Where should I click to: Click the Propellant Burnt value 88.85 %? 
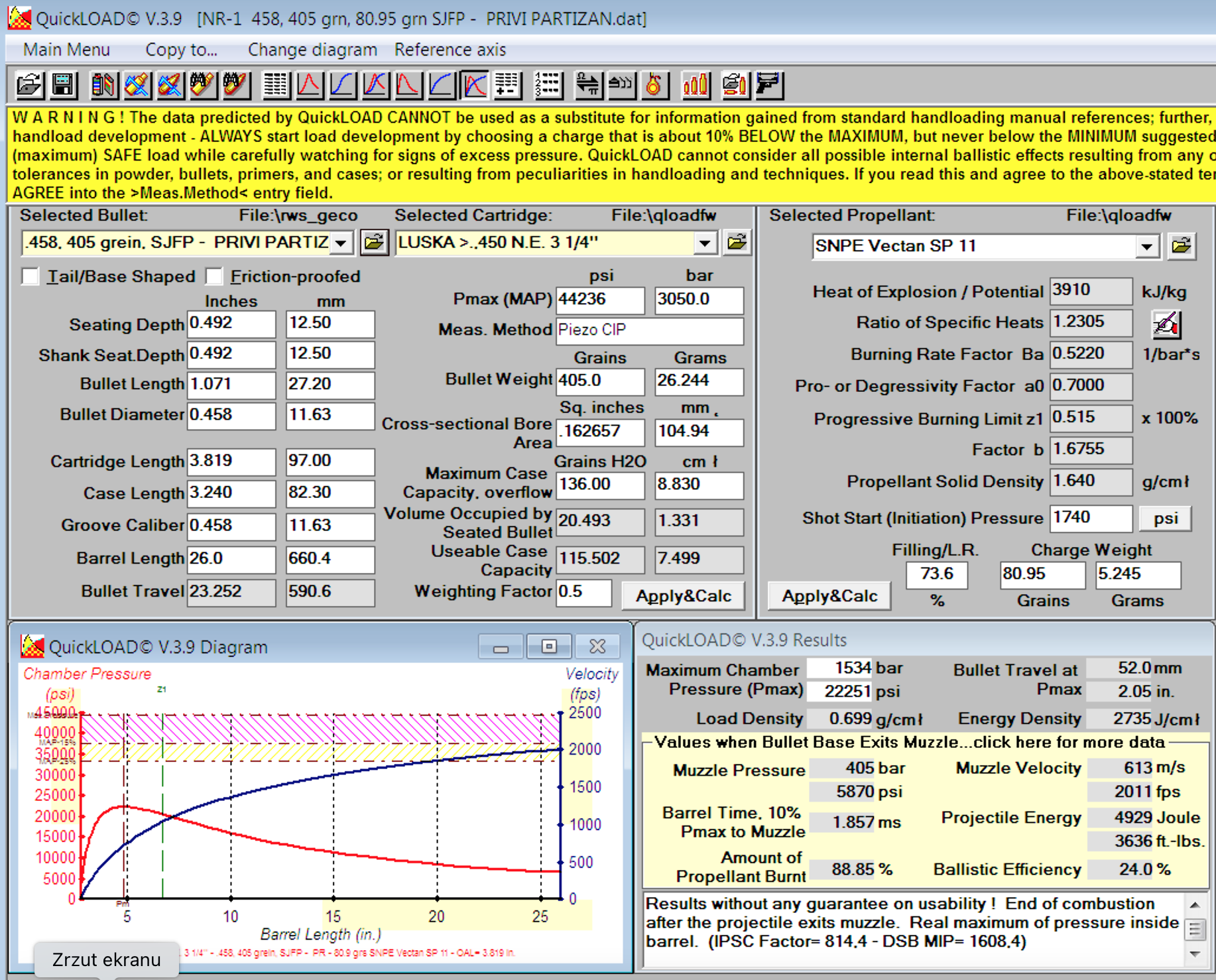843,869
